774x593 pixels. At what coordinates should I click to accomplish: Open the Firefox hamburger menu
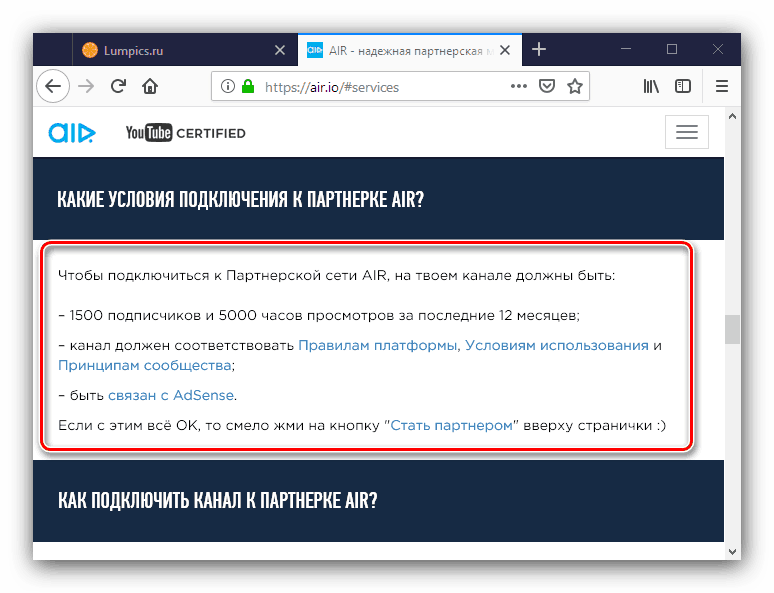pos(722,86)
